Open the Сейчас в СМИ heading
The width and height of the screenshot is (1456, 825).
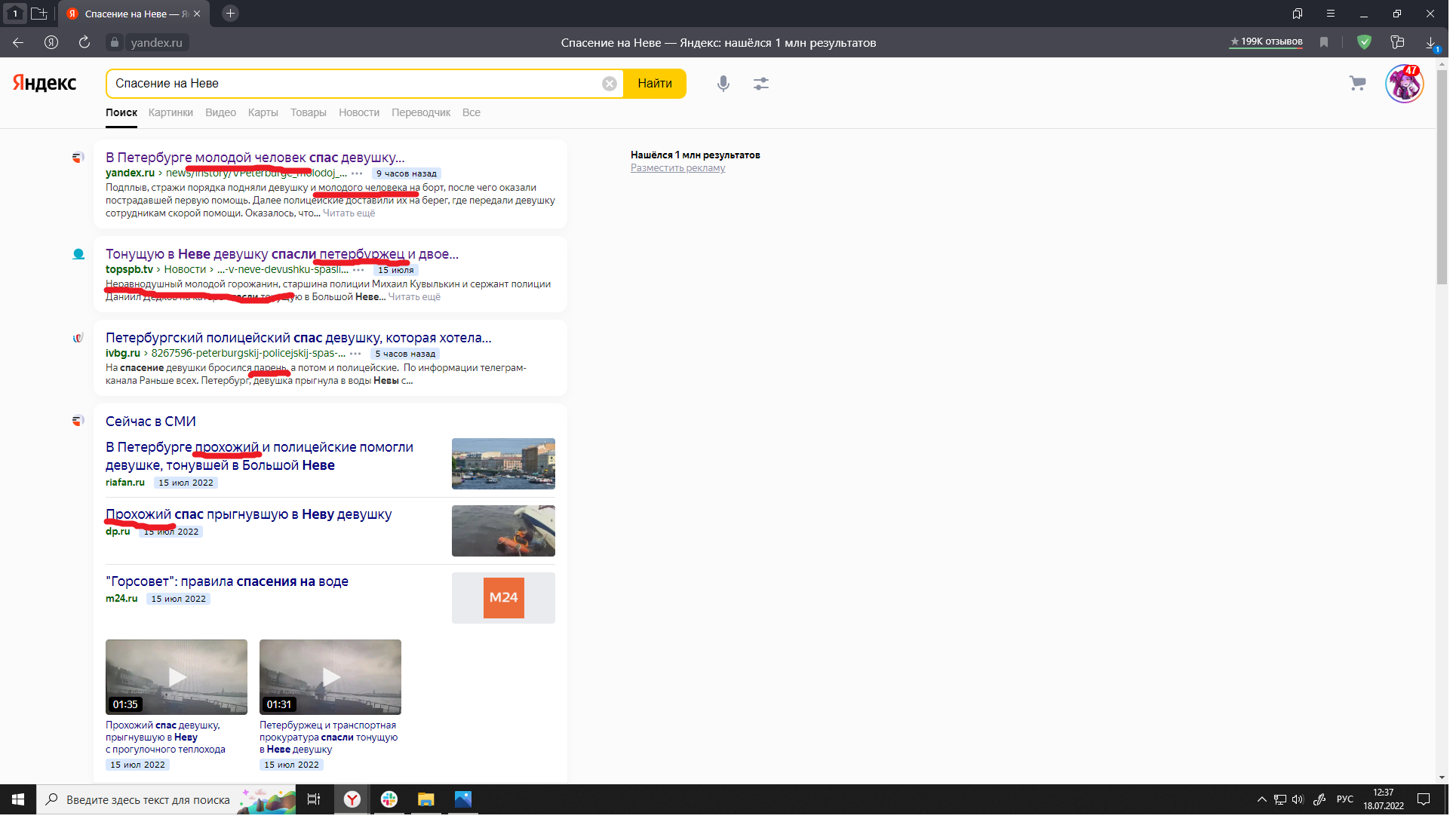pos(151,422)
